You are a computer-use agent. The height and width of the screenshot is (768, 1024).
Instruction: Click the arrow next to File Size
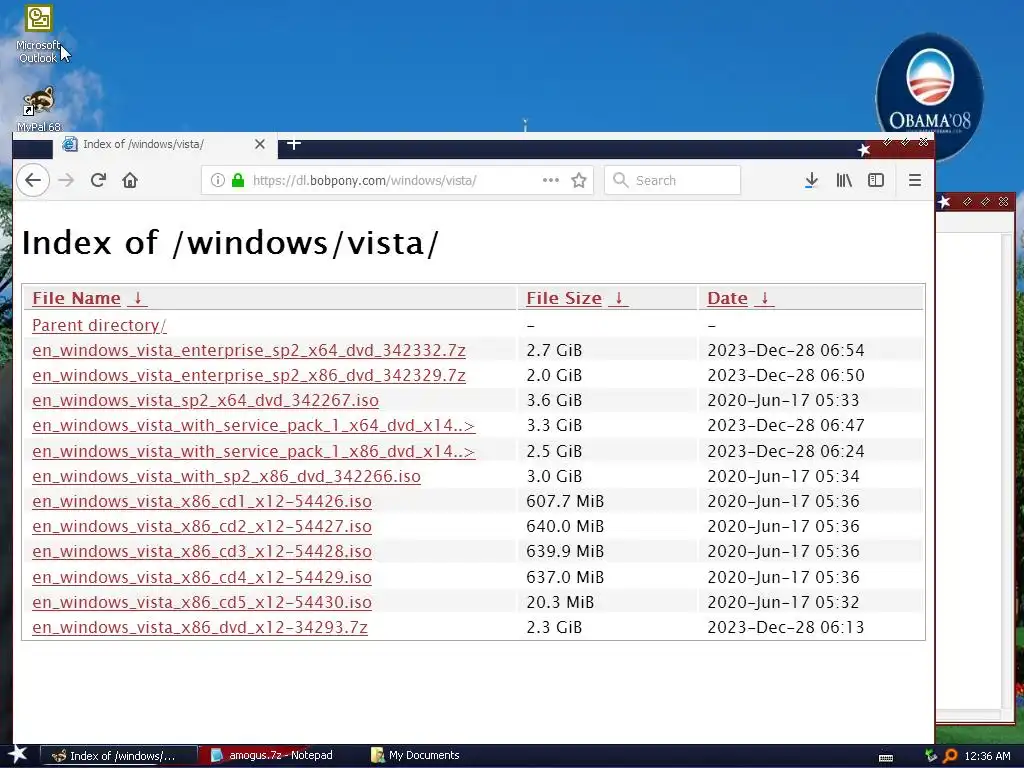point(618,298)
